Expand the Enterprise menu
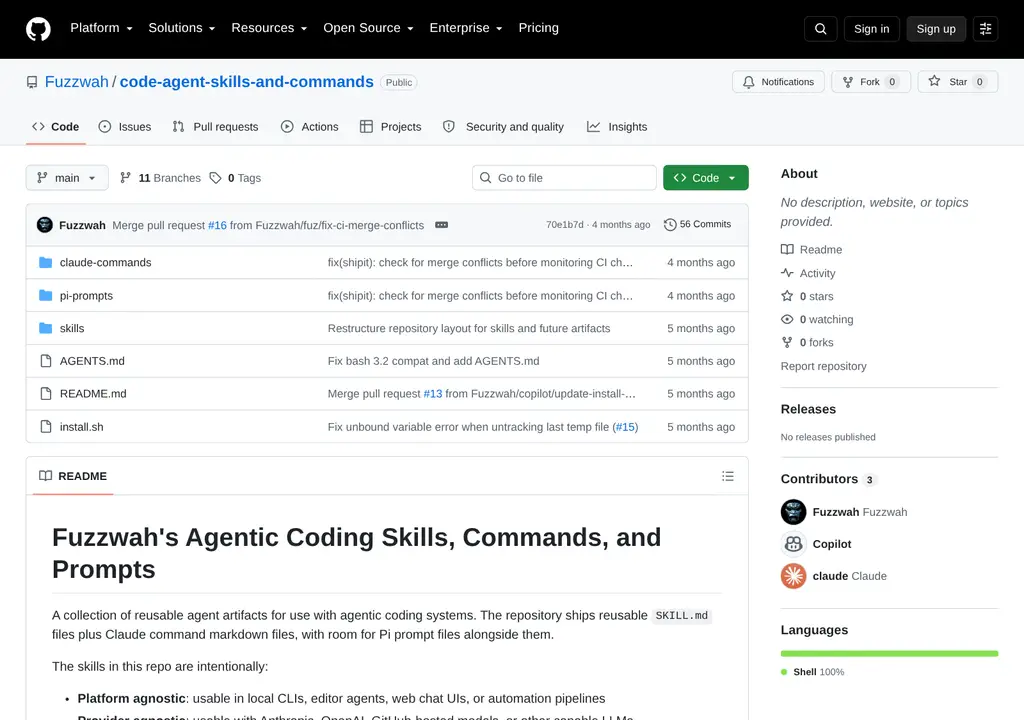The width and height of the screenshot is (1024, 720). (466, 28)
